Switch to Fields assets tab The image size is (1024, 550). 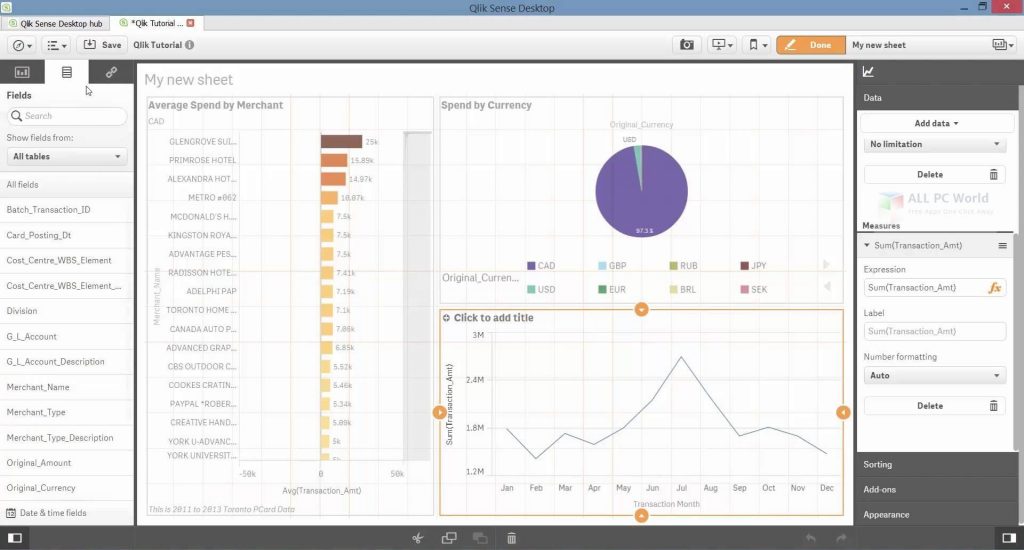pyautogui.click(x=67, y=72)
